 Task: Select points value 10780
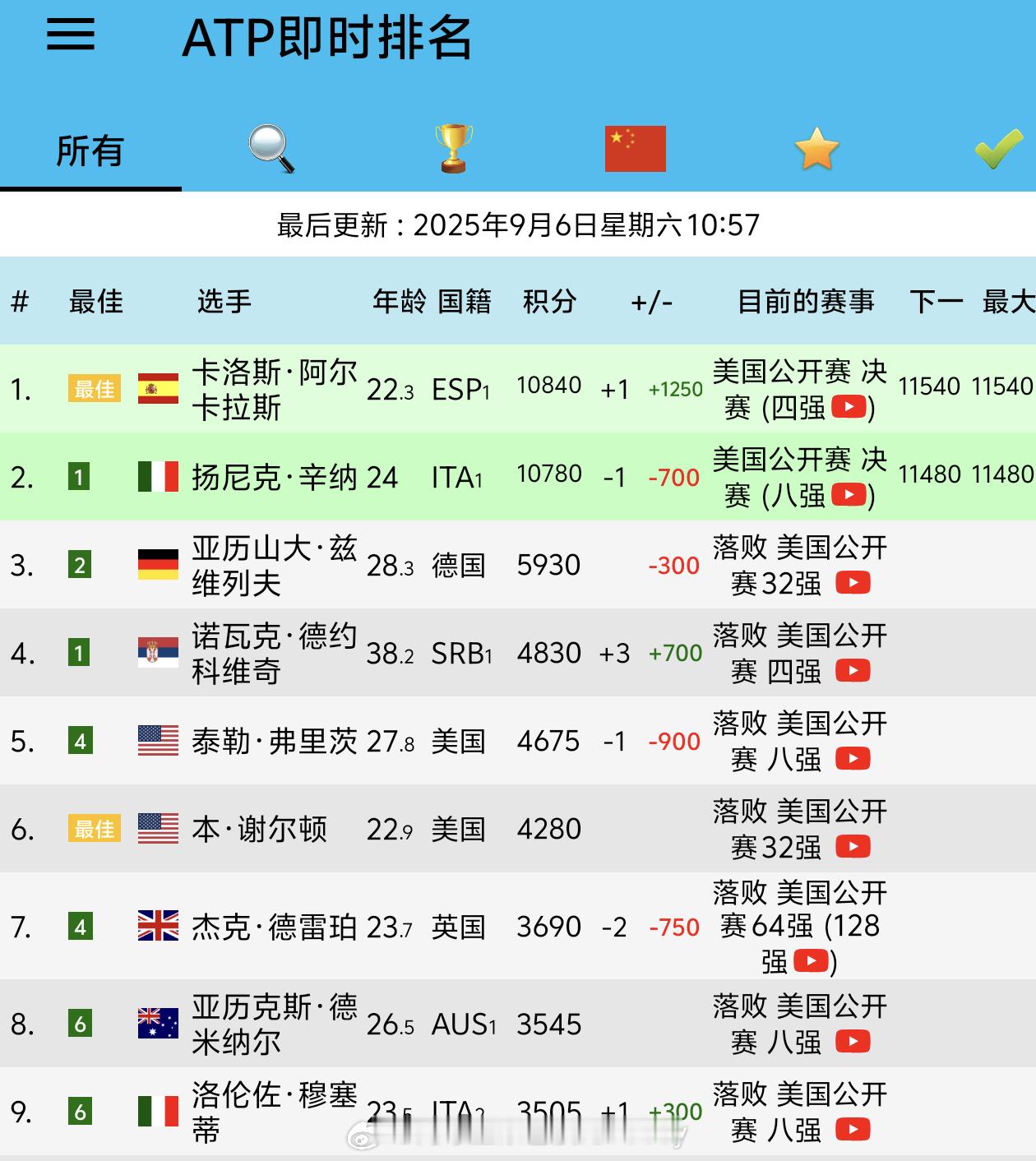(549, 474)
